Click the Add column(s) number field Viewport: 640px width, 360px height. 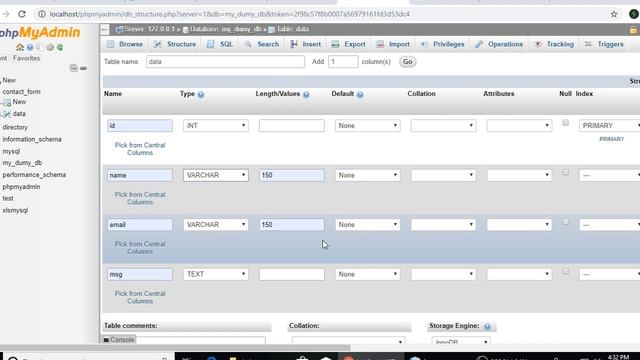click(x=343, y=62)
